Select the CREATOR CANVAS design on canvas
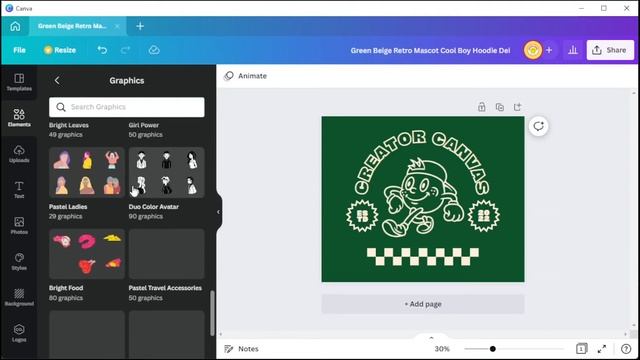Viewport: 640px width, 360px height. [x=423, y=199]
